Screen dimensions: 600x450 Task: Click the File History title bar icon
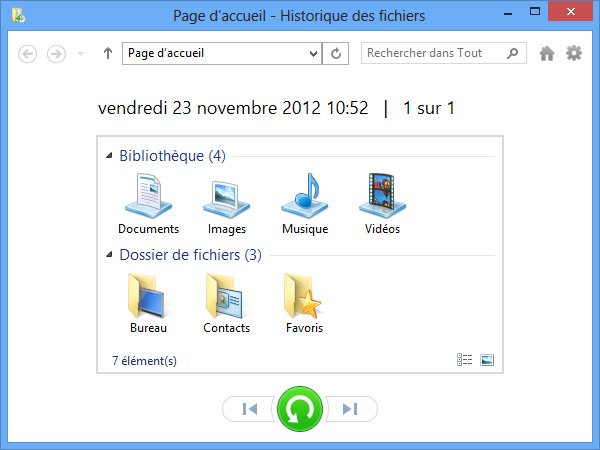point(18,16)
